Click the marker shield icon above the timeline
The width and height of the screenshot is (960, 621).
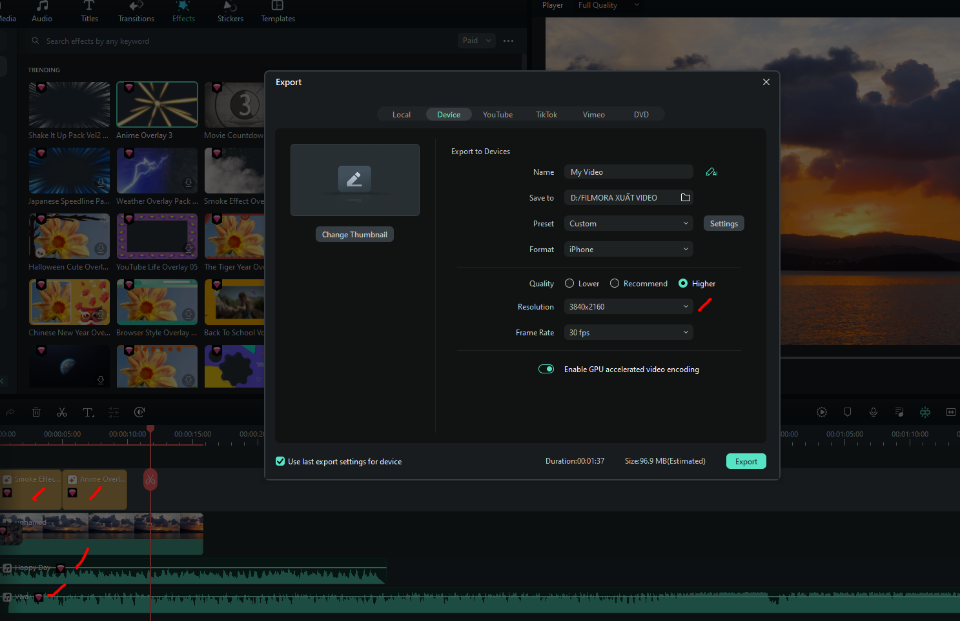[847, 412]
